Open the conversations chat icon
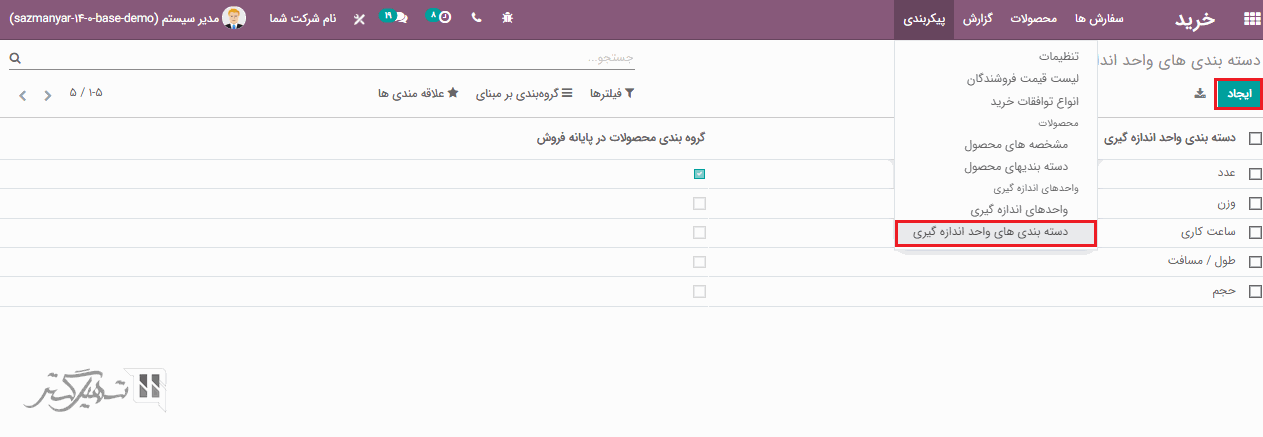Screen dimensions: 1263x437 pyautogui.click(x=399, y=19)
